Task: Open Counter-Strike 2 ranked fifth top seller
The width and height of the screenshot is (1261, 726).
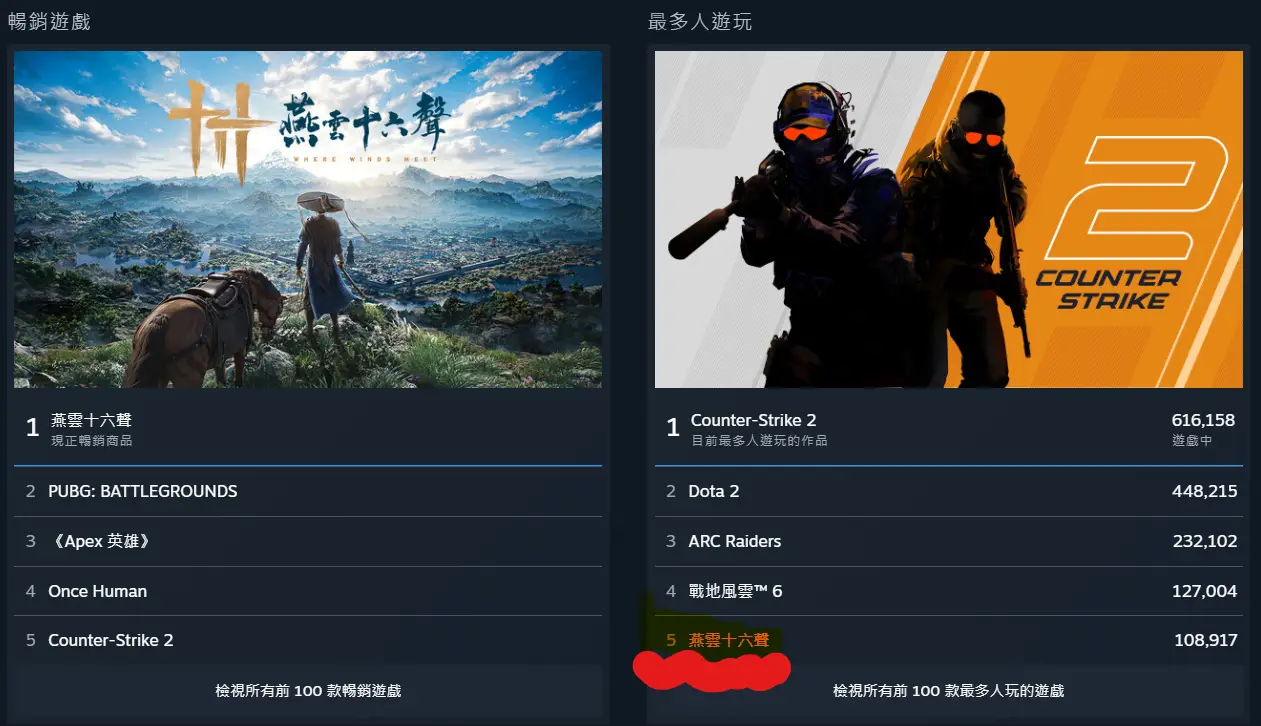Action: (308, 640)
